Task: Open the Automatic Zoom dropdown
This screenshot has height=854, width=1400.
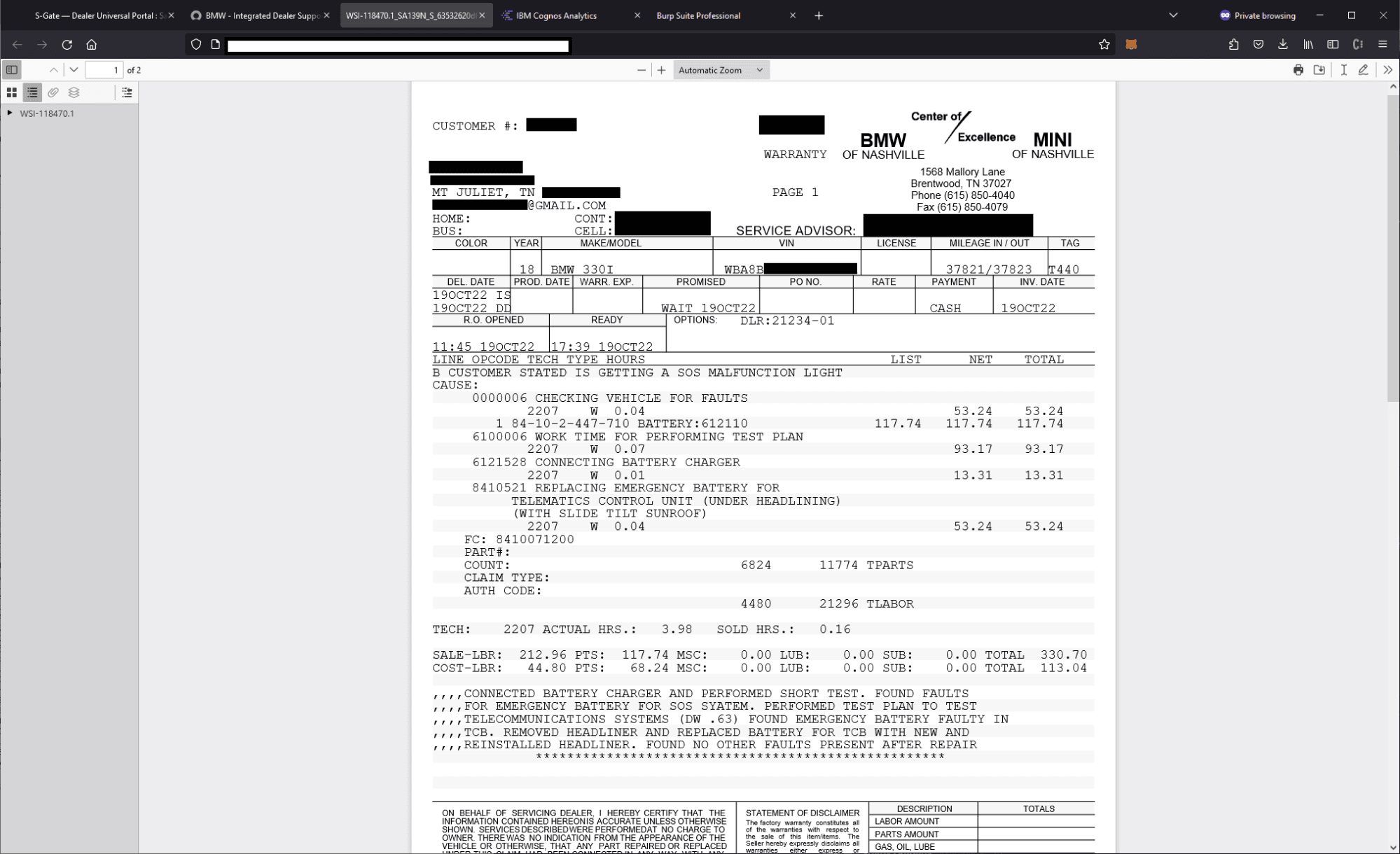Action: (x=721, y=70)
